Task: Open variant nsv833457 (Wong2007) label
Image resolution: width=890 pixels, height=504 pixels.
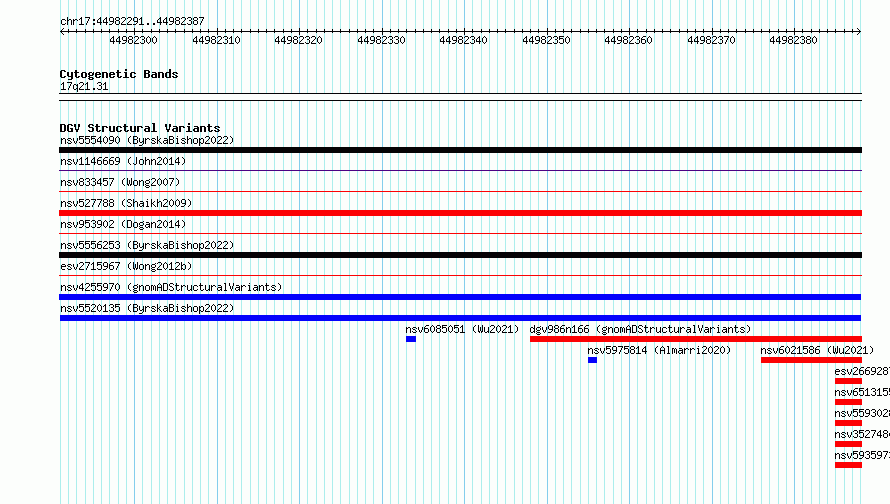Action: pyautogui.click(x=120, y=182)
